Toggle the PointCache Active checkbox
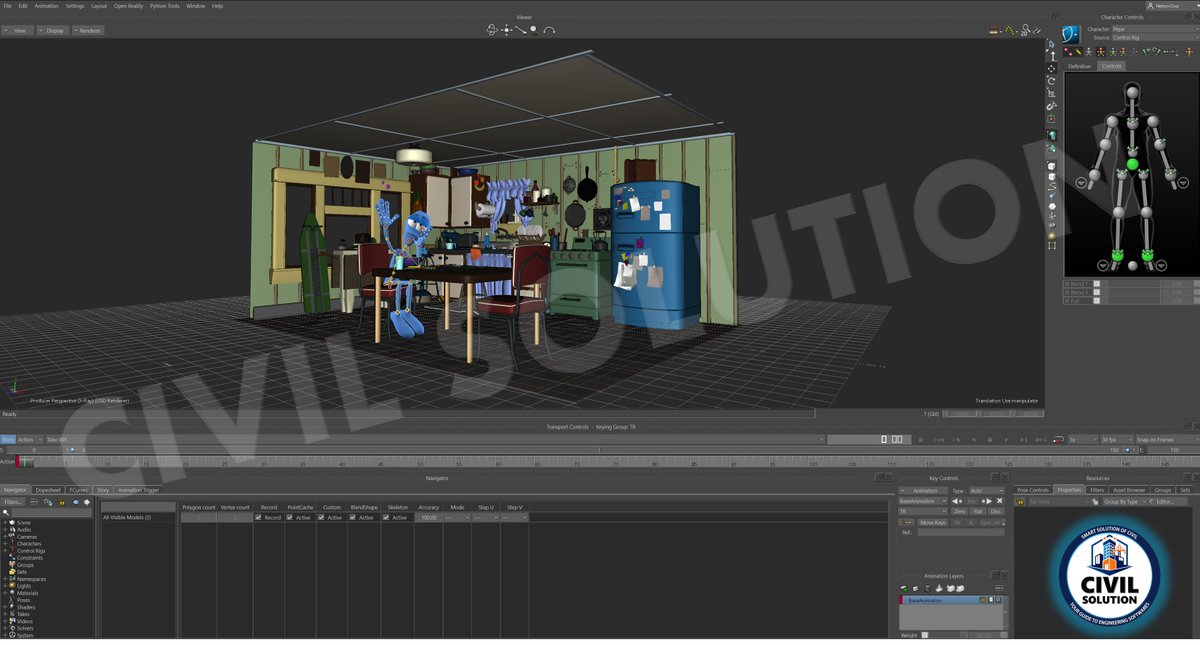 290,518
